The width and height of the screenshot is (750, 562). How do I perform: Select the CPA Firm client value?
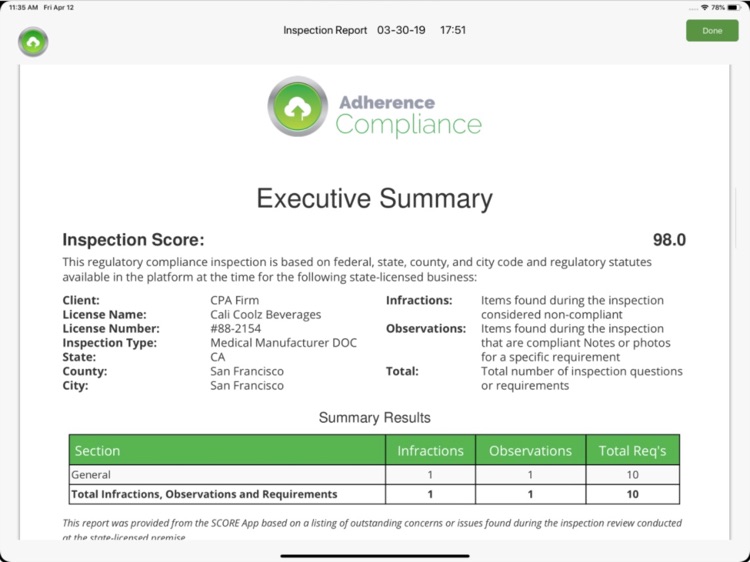234,300
